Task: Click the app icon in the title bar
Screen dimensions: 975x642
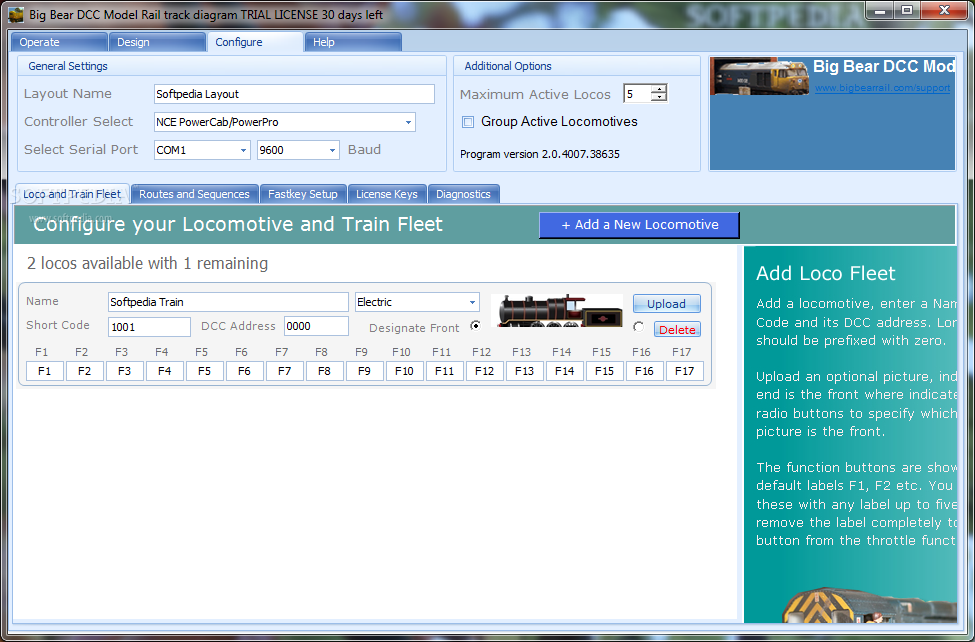Action: (x=16, y=14)
